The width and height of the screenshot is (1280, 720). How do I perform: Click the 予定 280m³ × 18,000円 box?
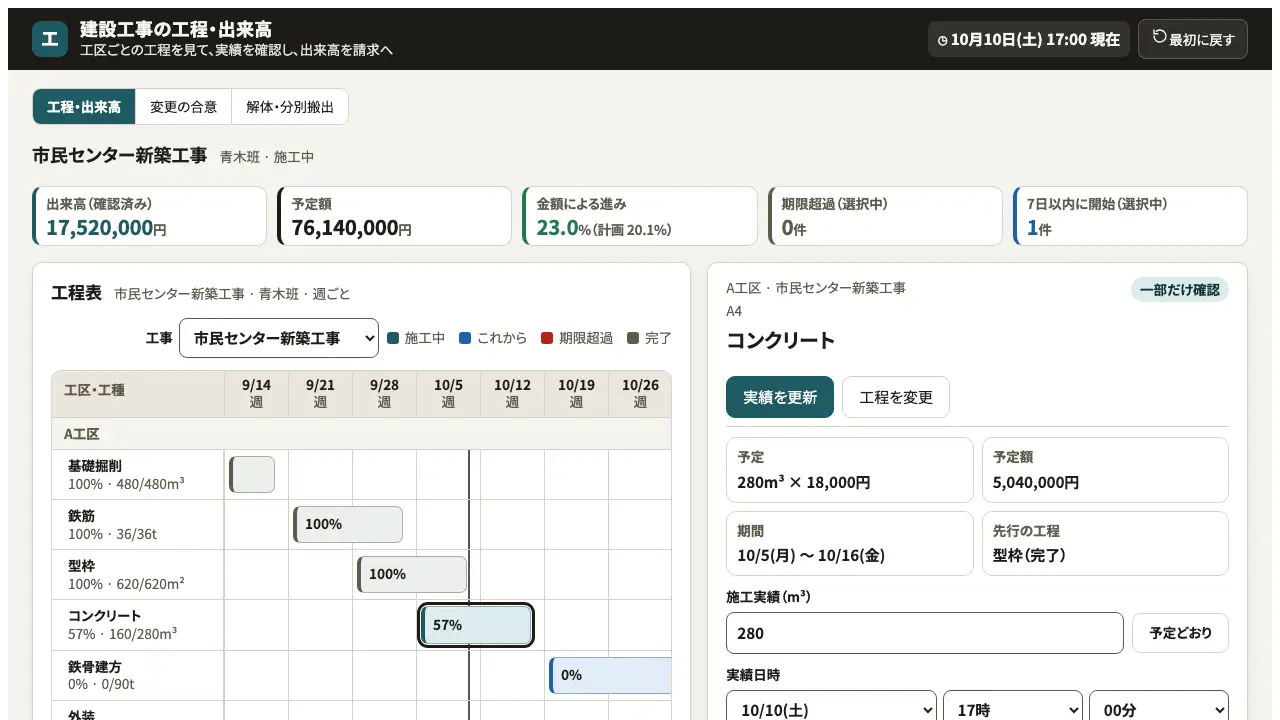pyautogui.click(x=849, y=470)
